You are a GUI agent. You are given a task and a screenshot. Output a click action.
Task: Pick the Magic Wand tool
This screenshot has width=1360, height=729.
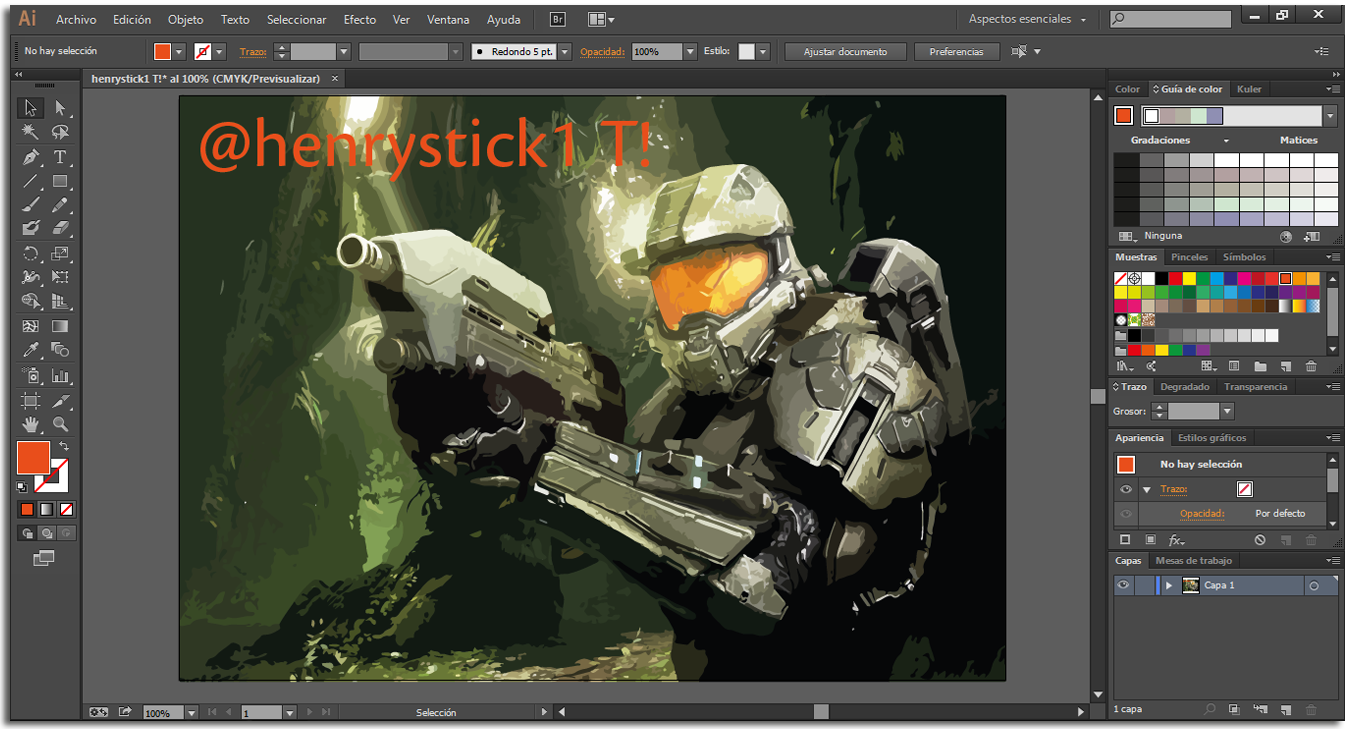(x=31, y=132)
